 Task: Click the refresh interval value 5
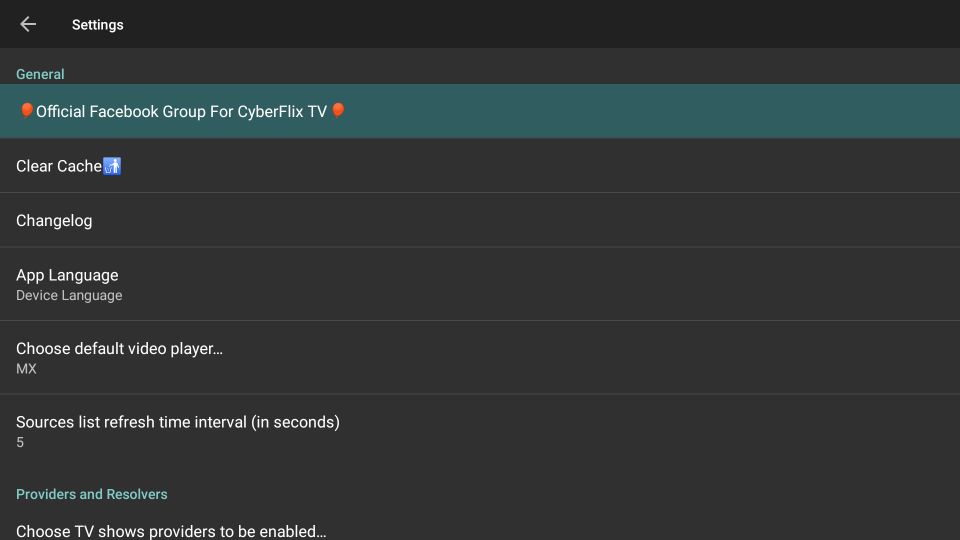click(20, 442)
